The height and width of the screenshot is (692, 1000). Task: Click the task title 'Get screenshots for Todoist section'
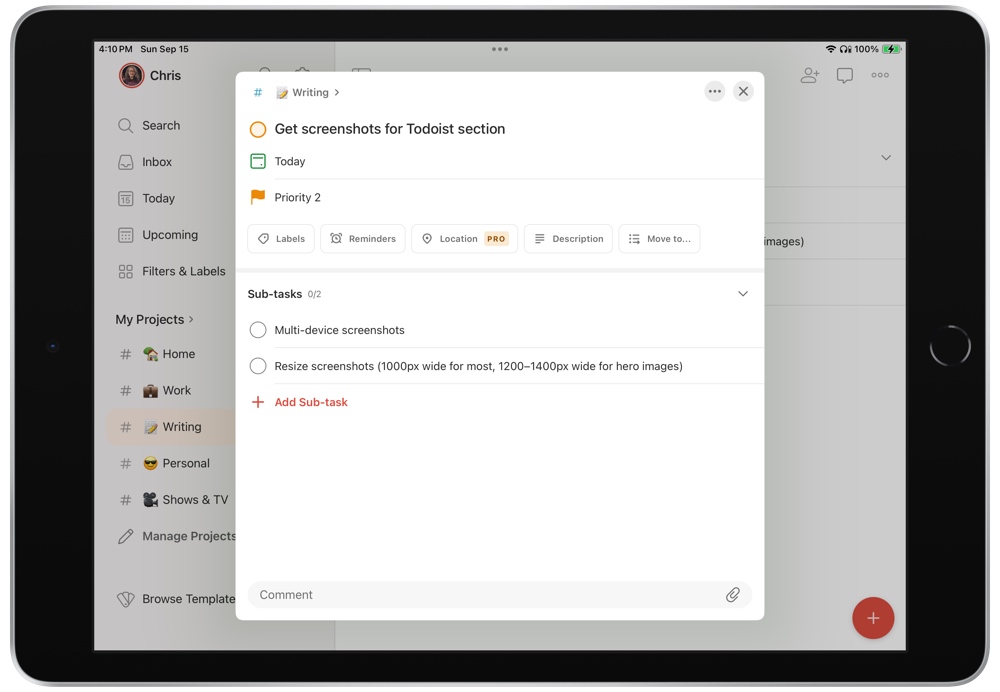pos(390,129)
